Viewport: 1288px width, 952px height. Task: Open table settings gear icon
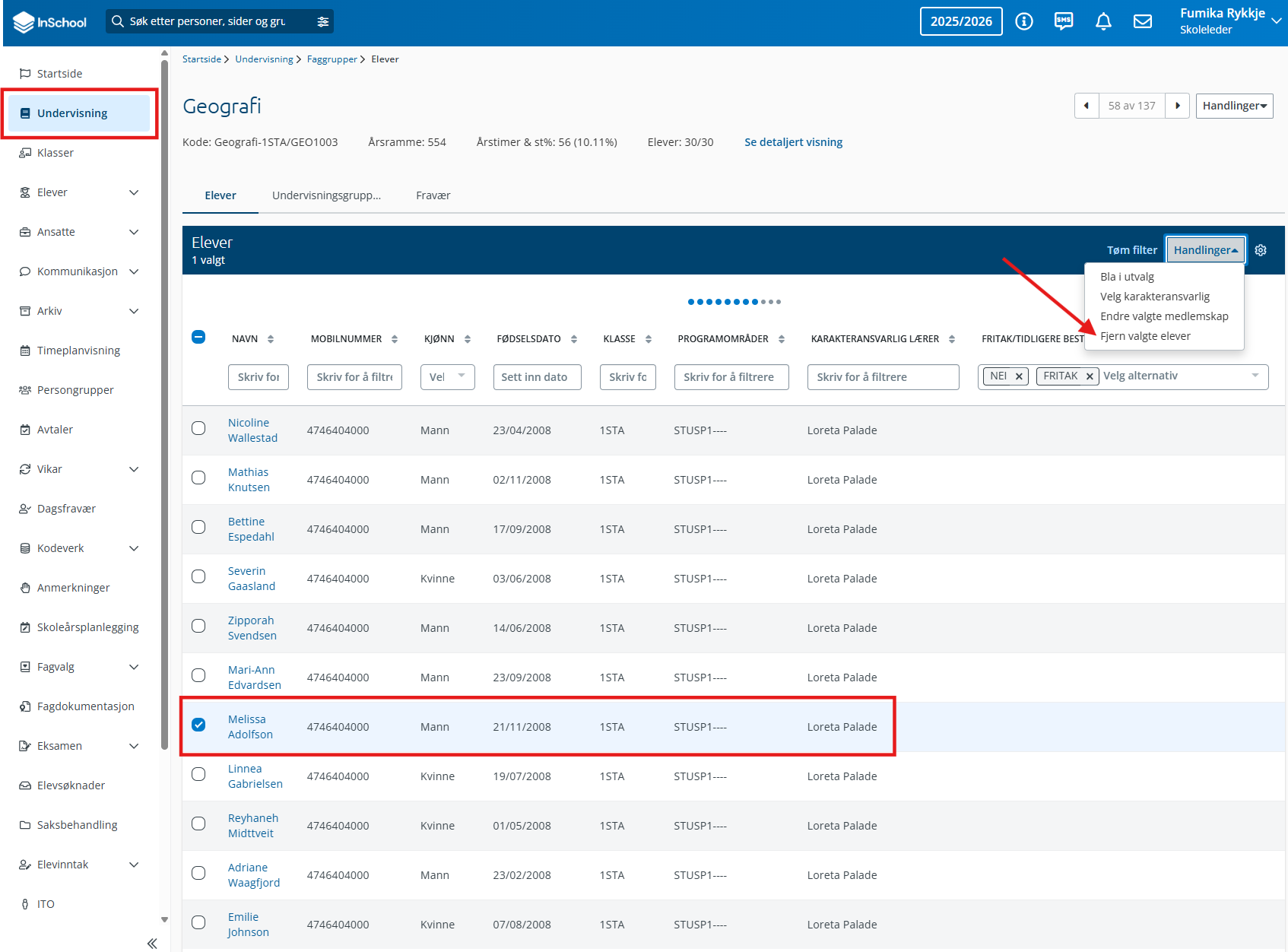[x=1261, y=250]
